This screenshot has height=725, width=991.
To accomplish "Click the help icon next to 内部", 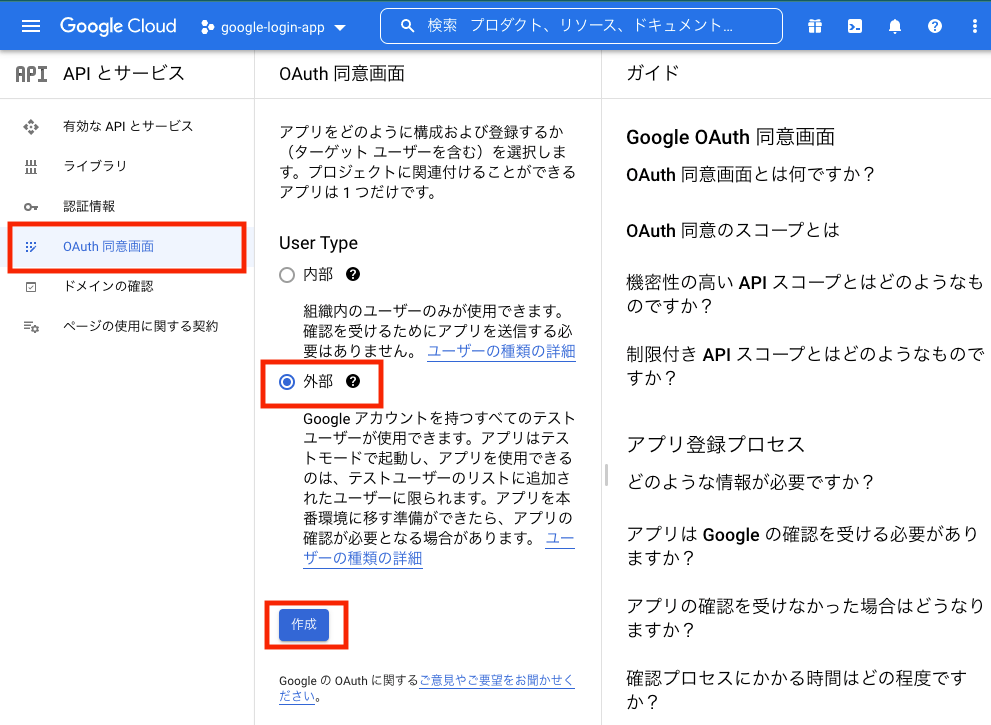I will click(353, 274).
